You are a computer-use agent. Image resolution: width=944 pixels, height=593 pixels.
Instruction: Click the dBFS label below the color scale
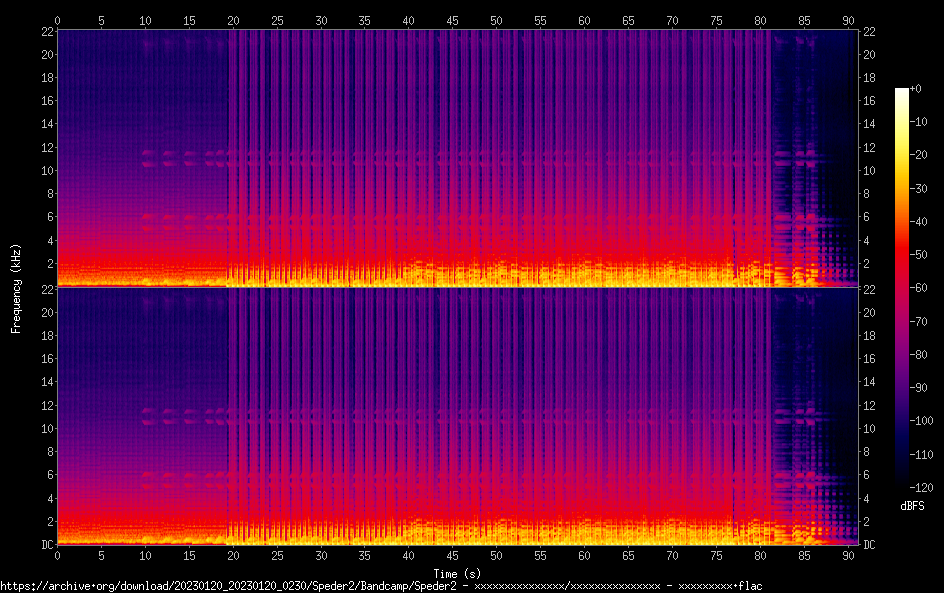[912, 507]
